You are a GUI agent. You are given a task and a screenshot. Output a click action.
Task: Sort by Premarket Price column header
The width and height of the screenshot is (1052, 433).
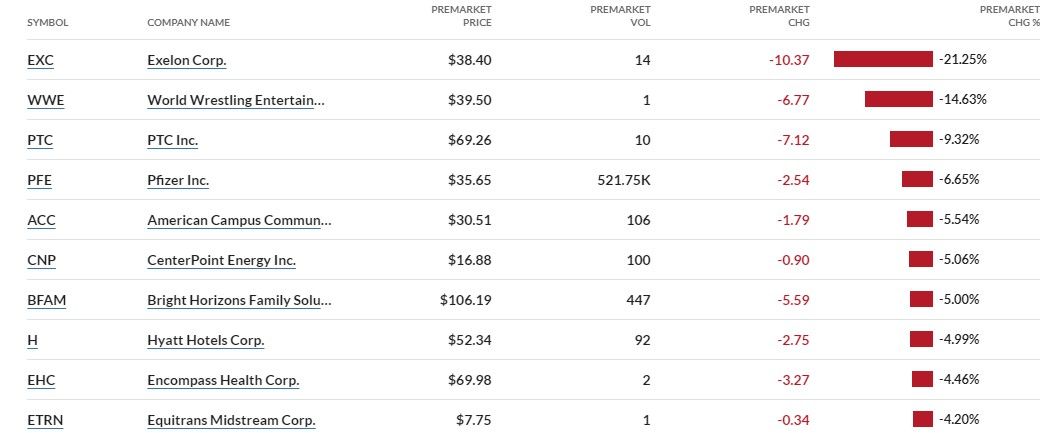pos(461,16)
